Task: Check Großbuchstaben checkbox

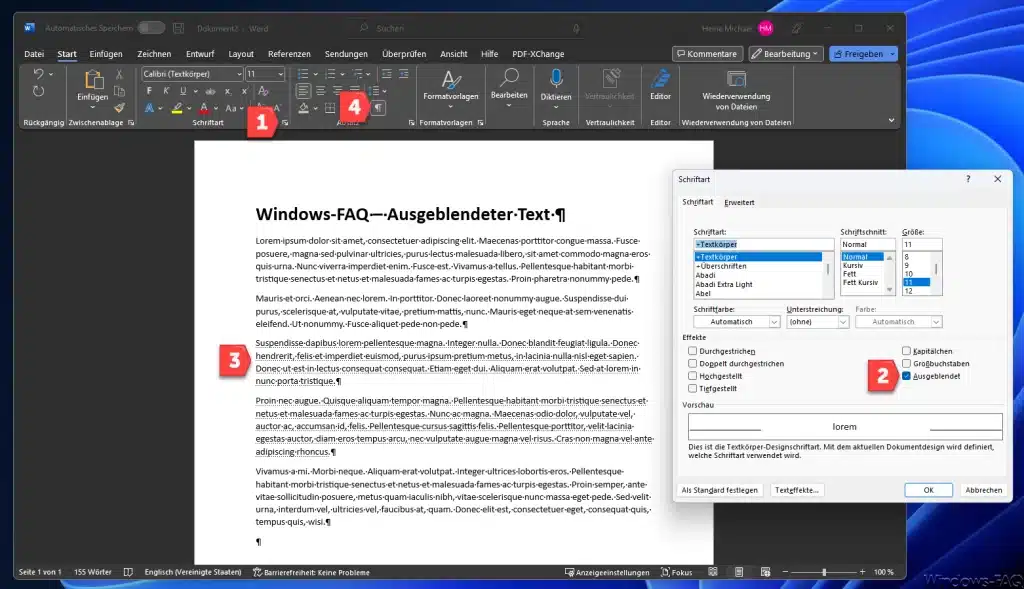Action: (906, 363)
